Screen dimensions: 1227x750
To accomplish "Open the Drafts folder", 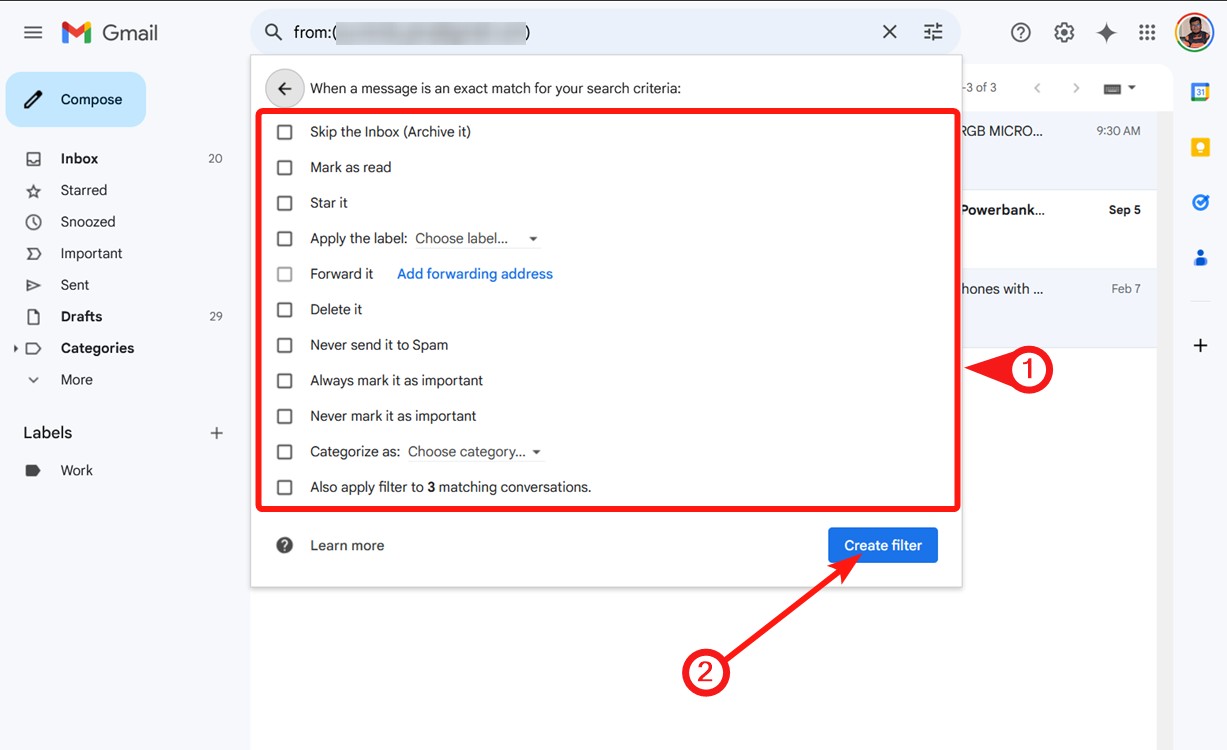I will click(x=80, y=316).
